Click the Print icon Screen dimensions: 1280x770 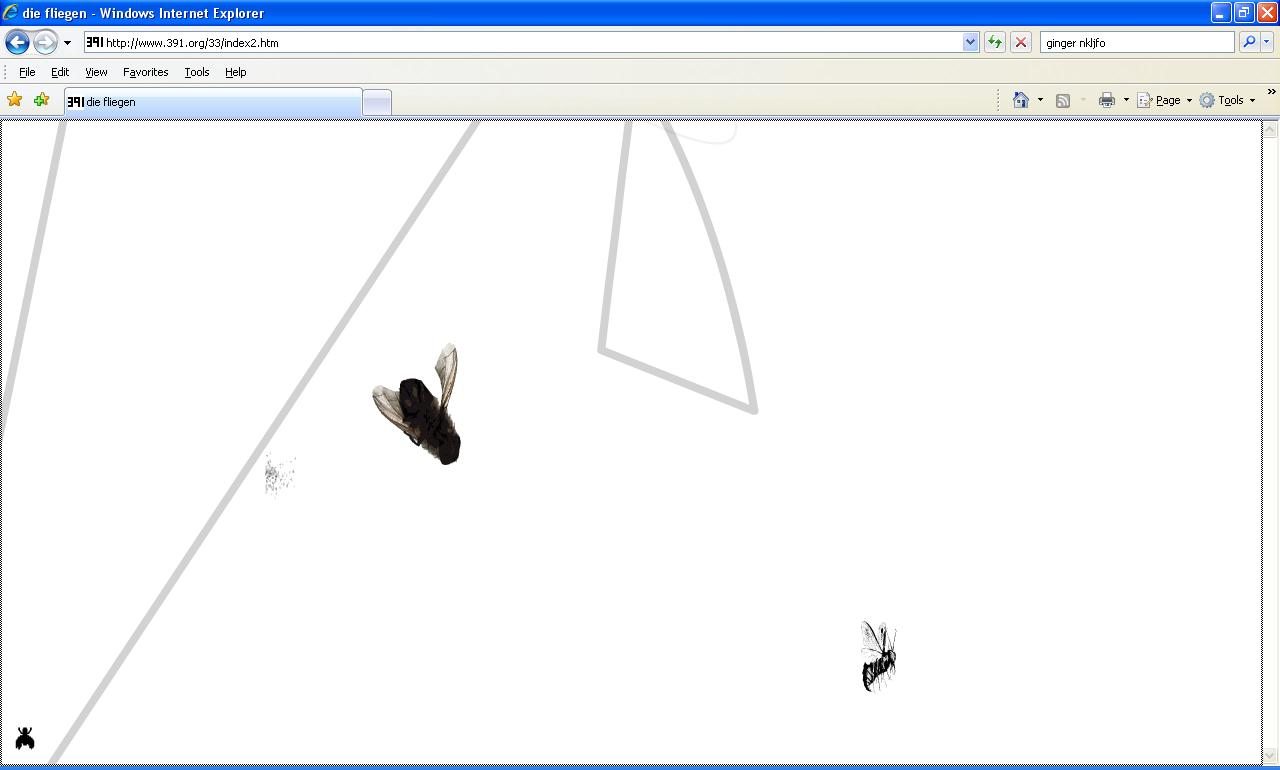click(x=1106, y=100)
